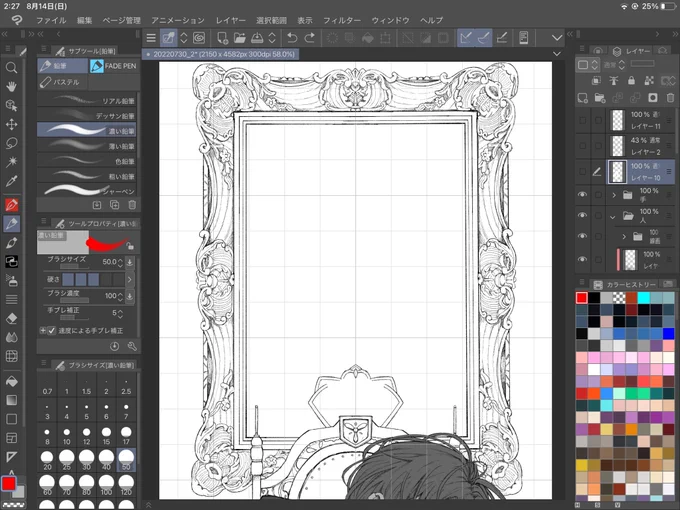Image resolution: width=680 pixels, height=510 pixels.
Task: Select the レイヤー 10 layer thumbnail
Action: (x=618, y=172)
